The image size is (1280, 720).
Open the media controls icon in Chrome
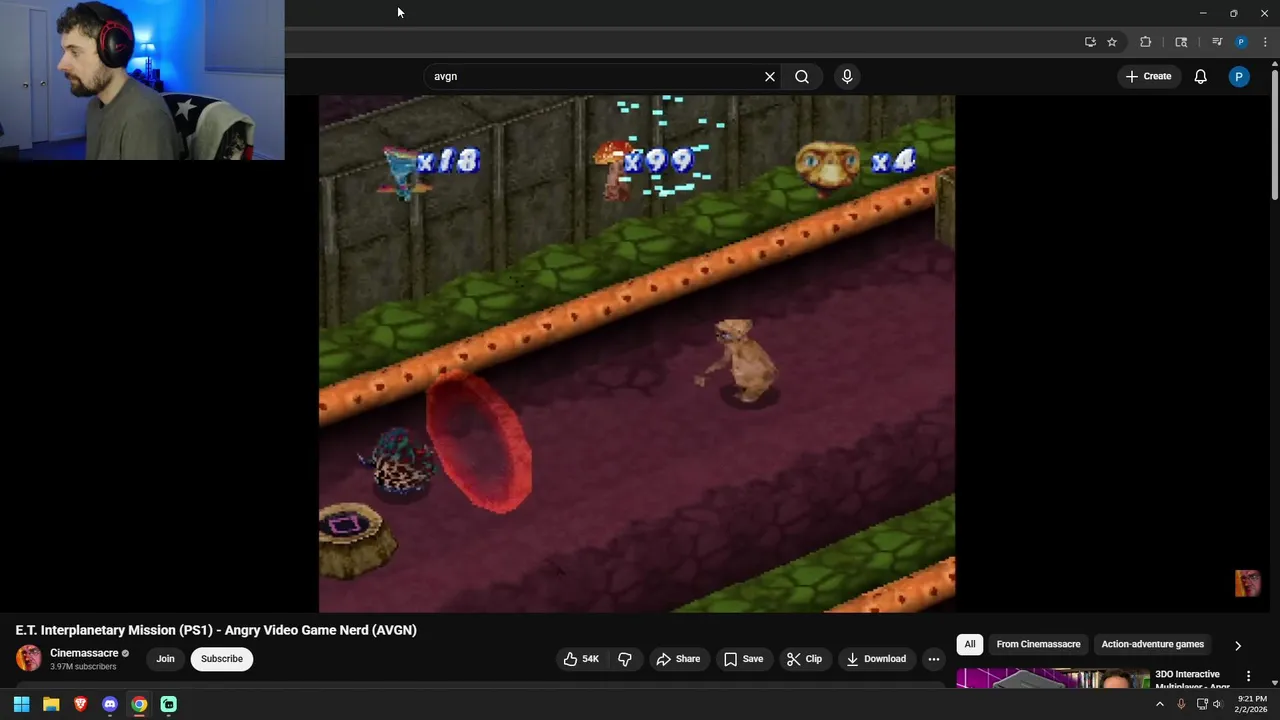pos(1217,42)
